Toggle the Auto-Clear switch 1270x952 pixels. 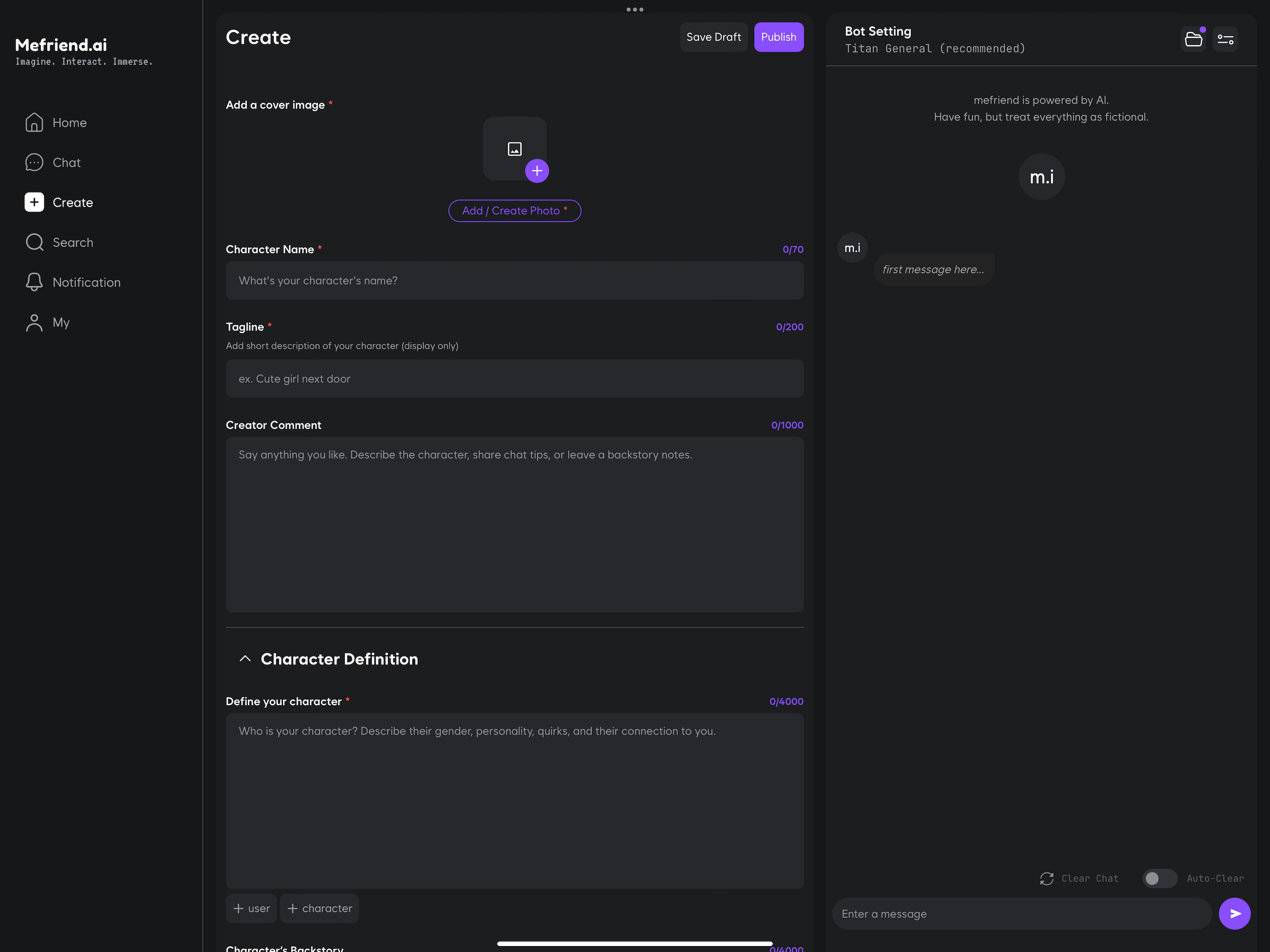[1159, 879]
